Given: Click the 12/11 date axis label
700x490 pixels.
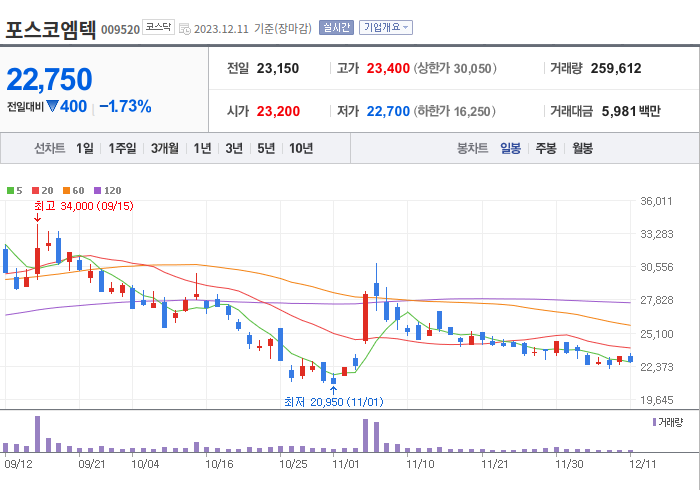Looking at the screenshot, I should coord(643,464).
